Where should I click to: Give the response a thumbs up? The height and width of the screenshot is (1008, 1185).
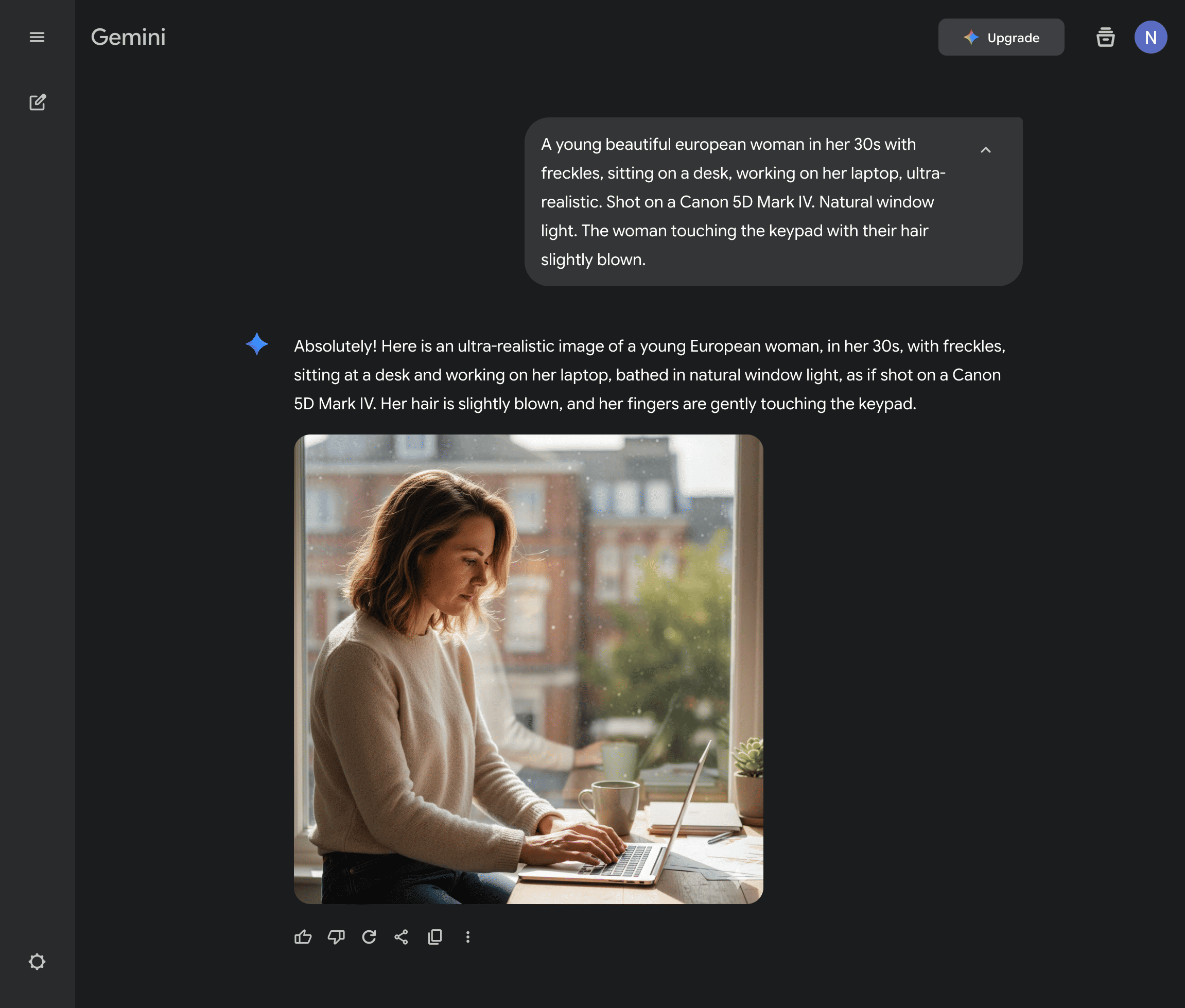303,937
